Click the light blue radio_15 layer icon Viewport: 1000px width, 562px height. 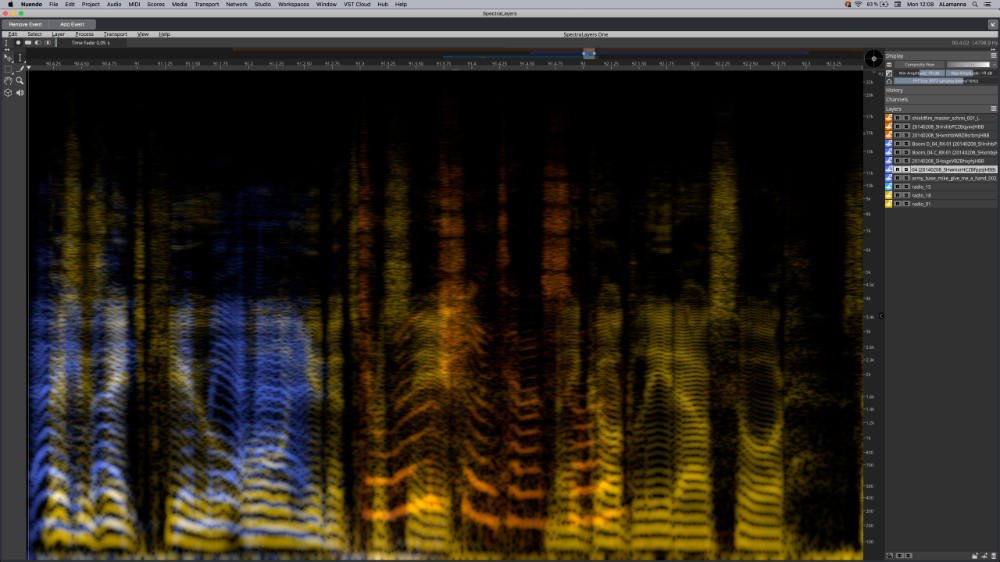pos(889,187)
